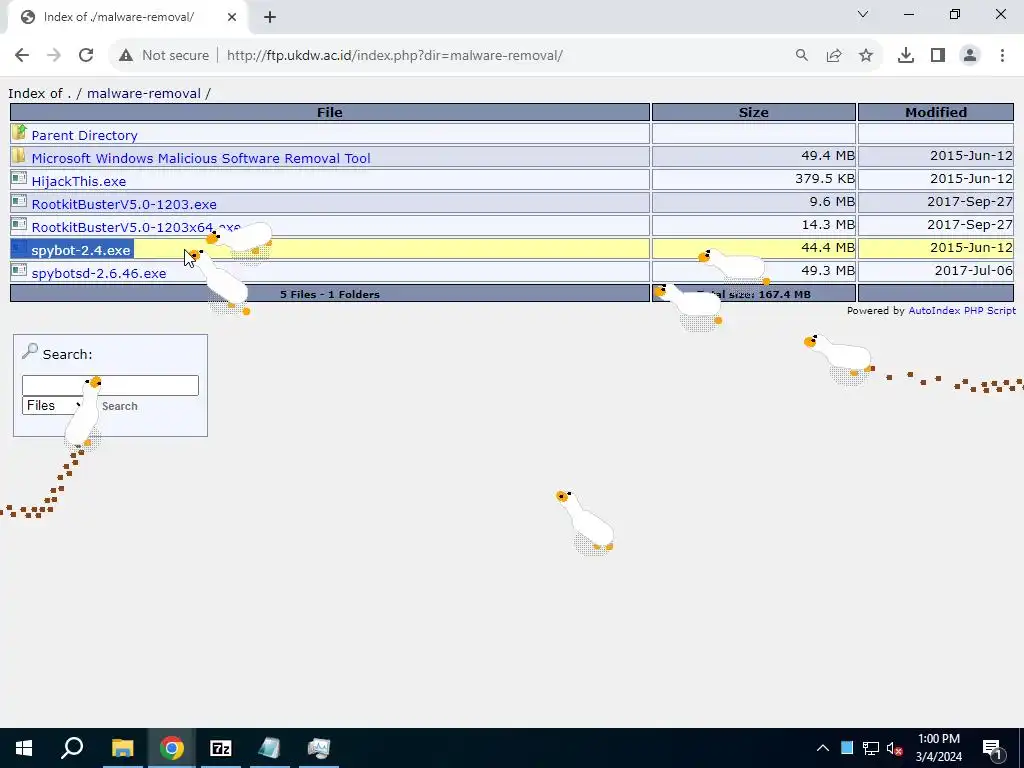Image resolution: width=1024 pixels, height=768 pixels.
Task: Click the file icon beside HijackThis.exe
Action: point(19,179)
